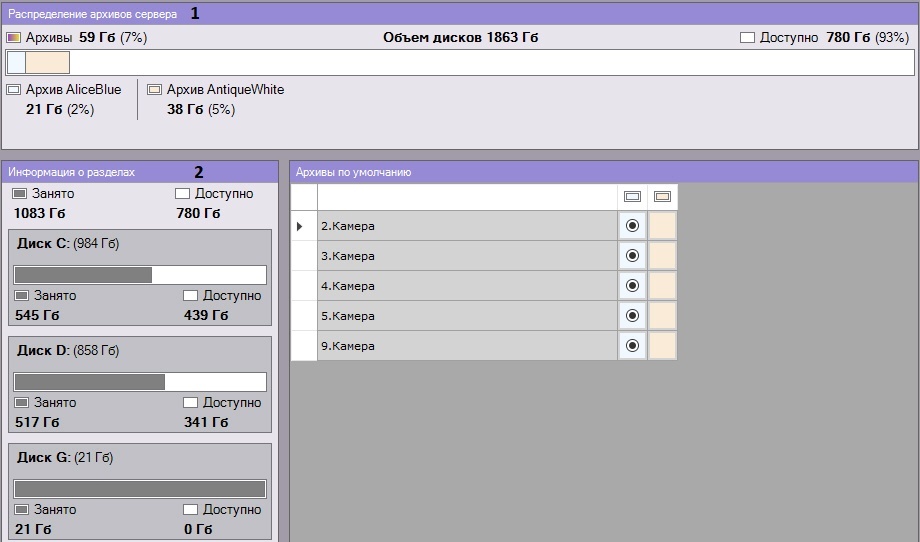Click the AntiqueWhite archive column header icon
This screenshot has width=920, height=542.
[x=662, y=197]
